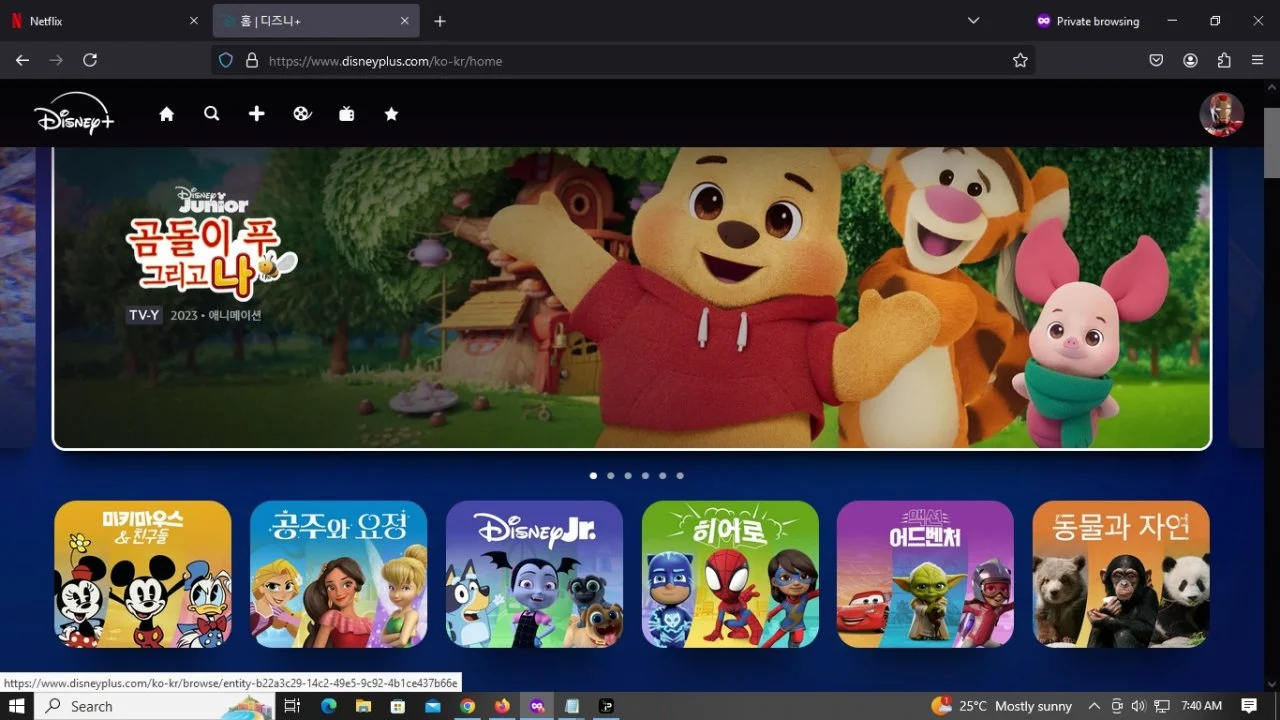This screenshot has height=720, width=1280.
Task: Close the 홈 | 디즈니+ tab
Action: pyautogui.click(x=405, y=21)
